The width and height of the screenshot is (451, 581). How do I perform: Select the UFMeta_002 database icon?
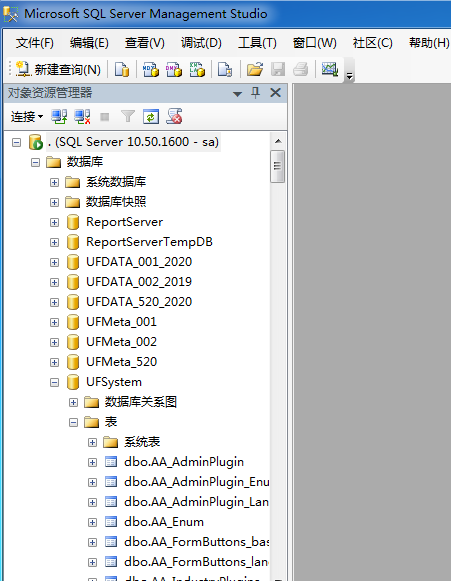73,342
